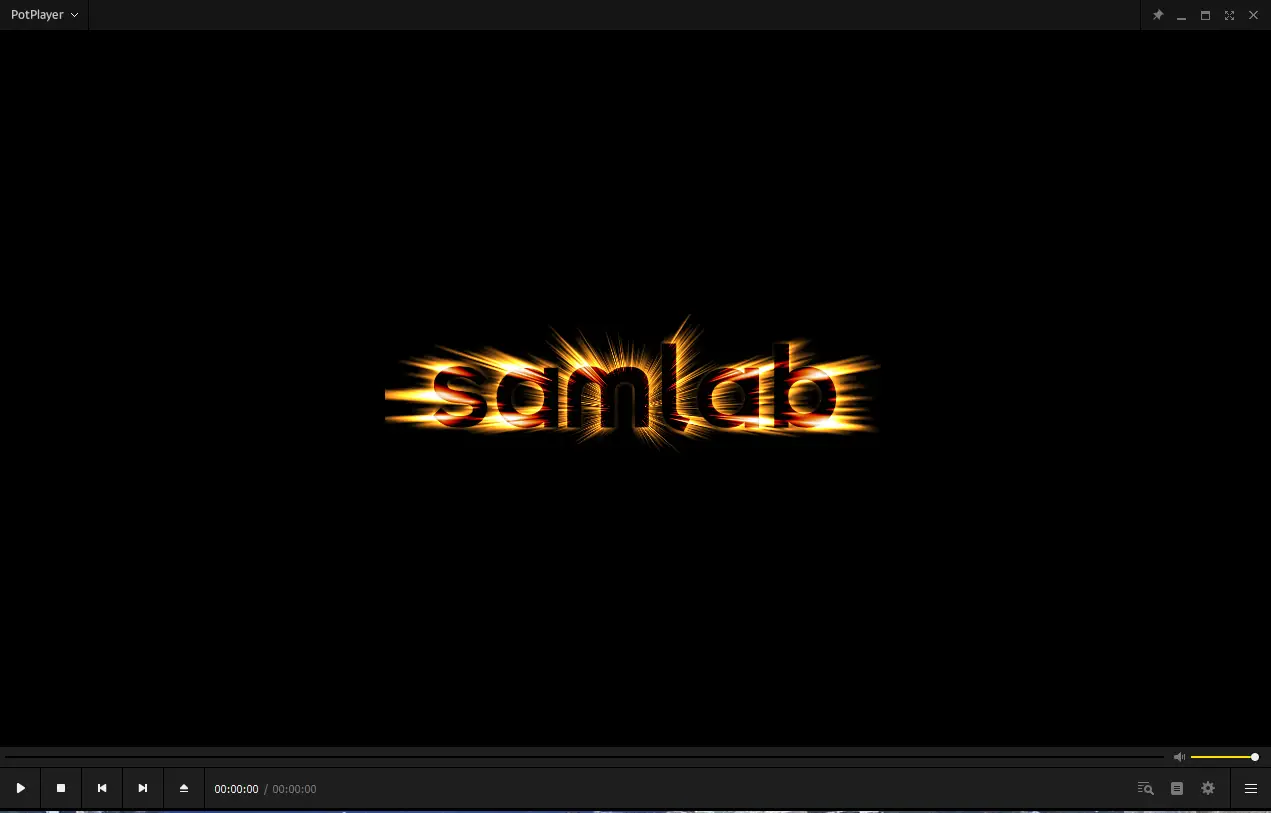Stop playback with the Stop button
The image size is (1271, 813).
61,788
